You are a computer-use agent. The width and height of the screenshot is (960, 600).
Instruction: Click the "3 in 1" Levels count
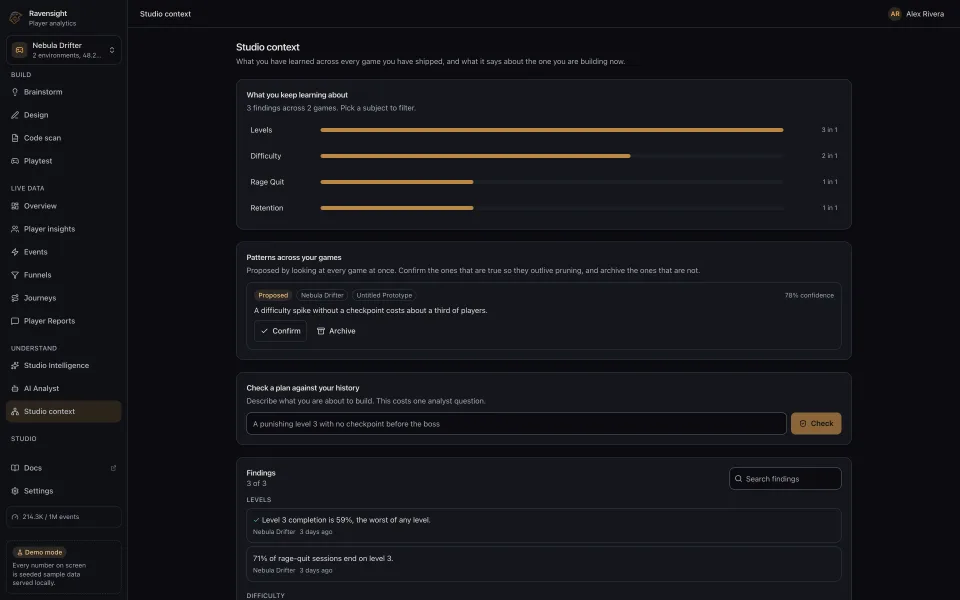pos(829,130)
